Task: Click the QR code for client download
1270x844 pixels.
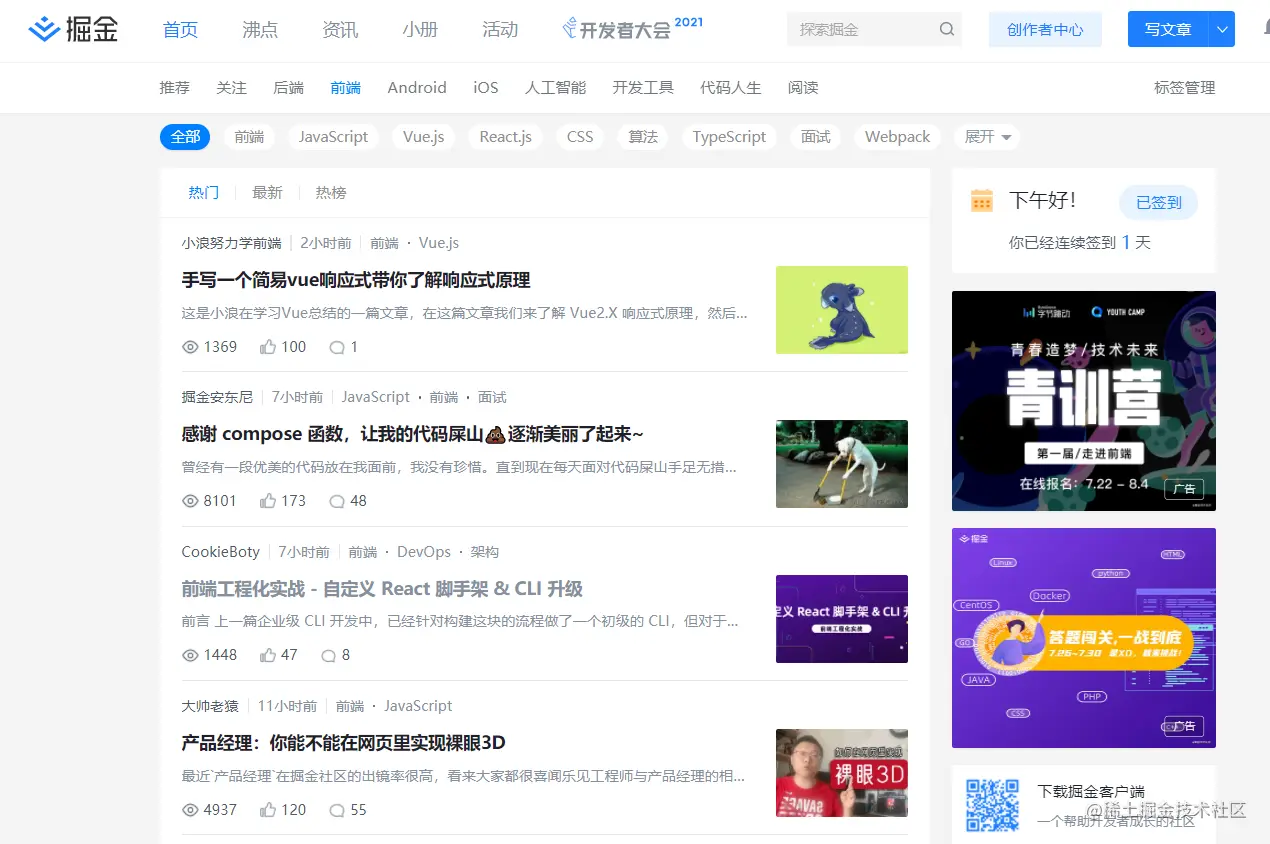Action: [x=992, y=805]
